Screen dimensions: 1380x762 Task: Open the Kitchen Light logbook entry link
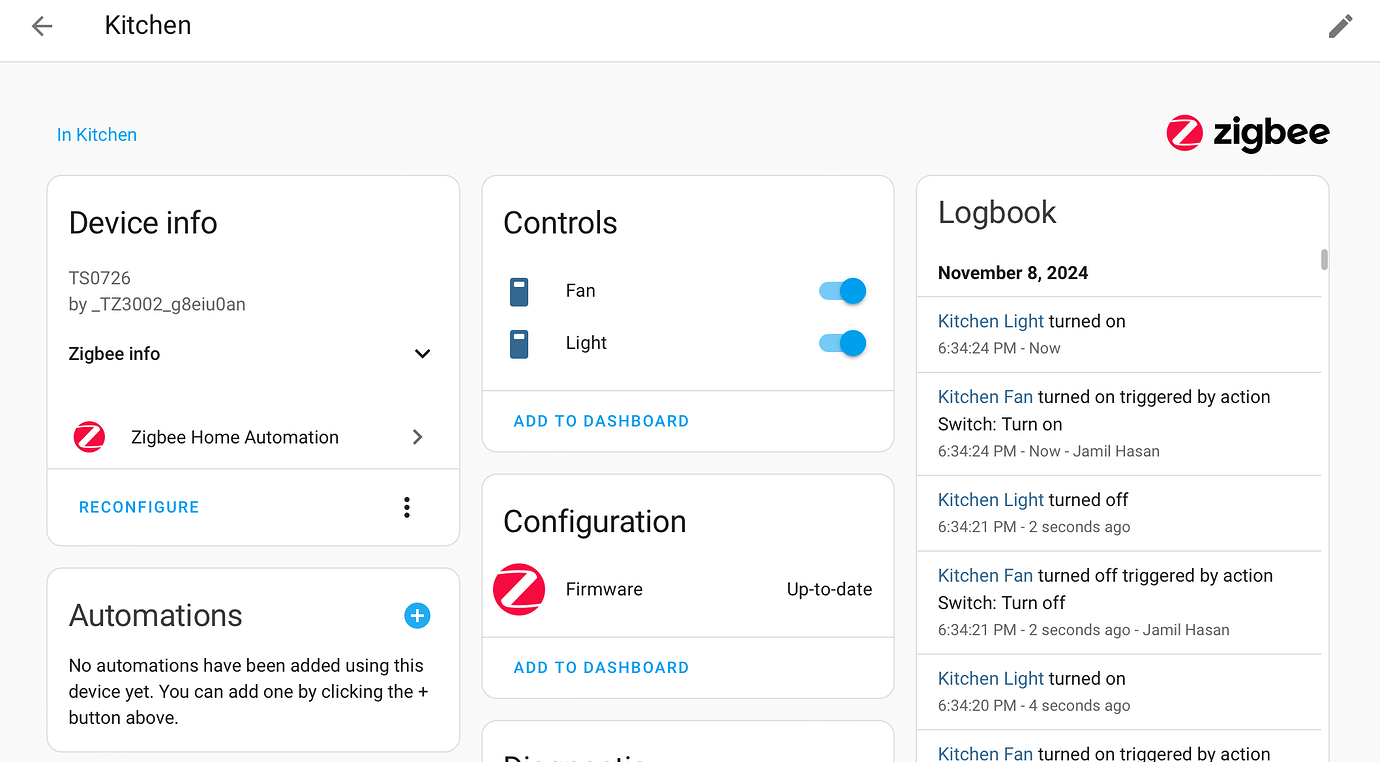click(x=990, y=321)
